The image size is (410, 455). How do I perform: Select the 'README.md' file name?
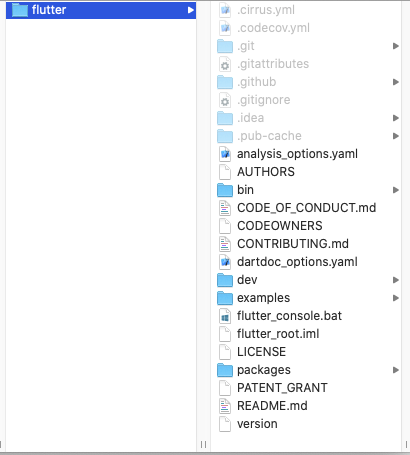tap(272, 406)
